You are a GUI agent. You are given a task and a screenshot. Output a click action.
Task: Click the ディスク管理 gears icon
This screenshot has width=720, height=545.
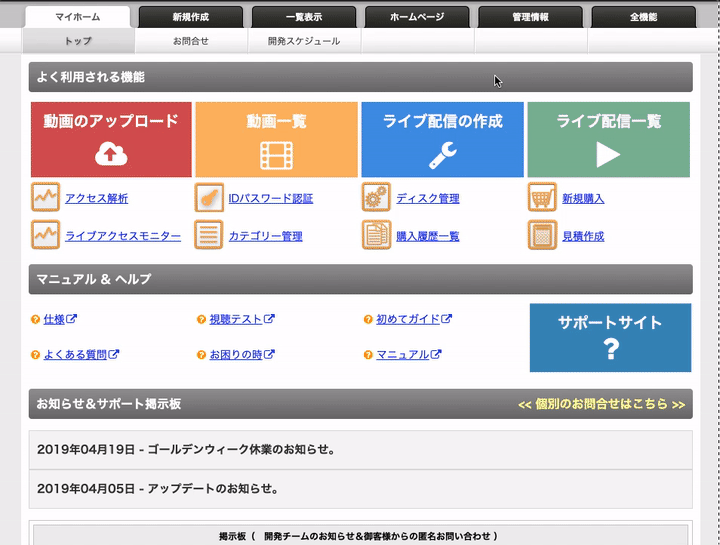[376, 197]
